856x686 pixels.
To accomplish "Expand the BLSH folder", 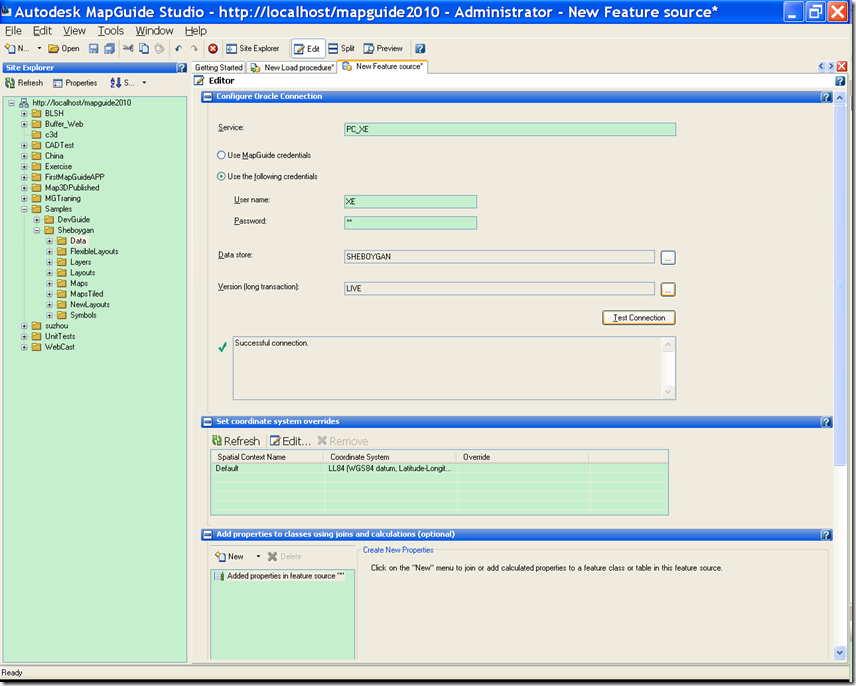I will coord(24,114).
